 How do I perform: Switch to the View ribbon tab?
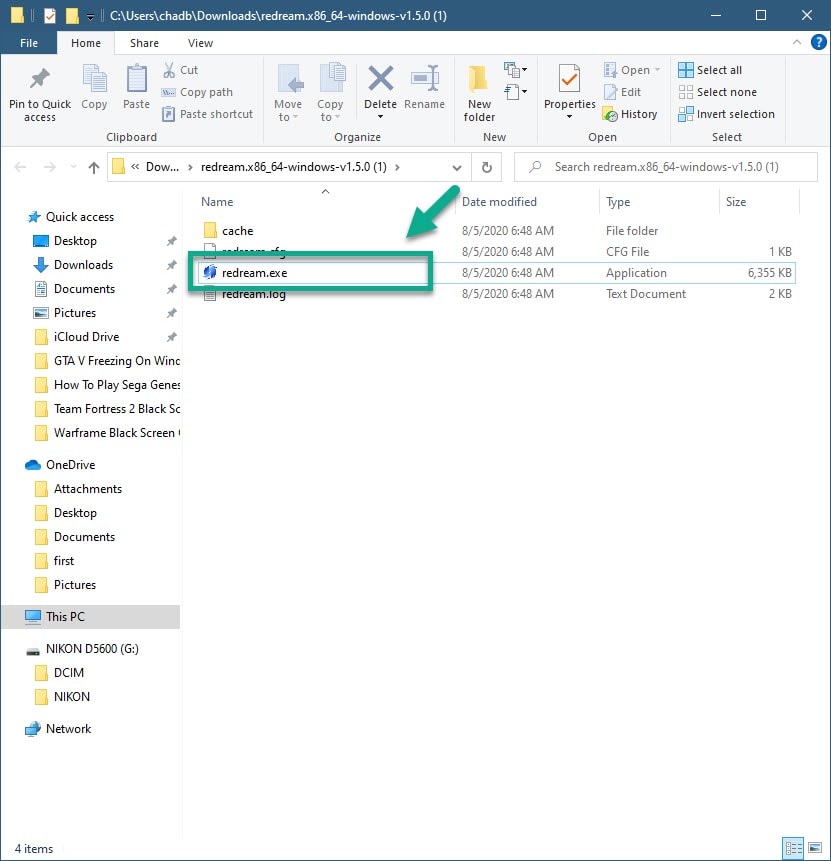point(200,43)
